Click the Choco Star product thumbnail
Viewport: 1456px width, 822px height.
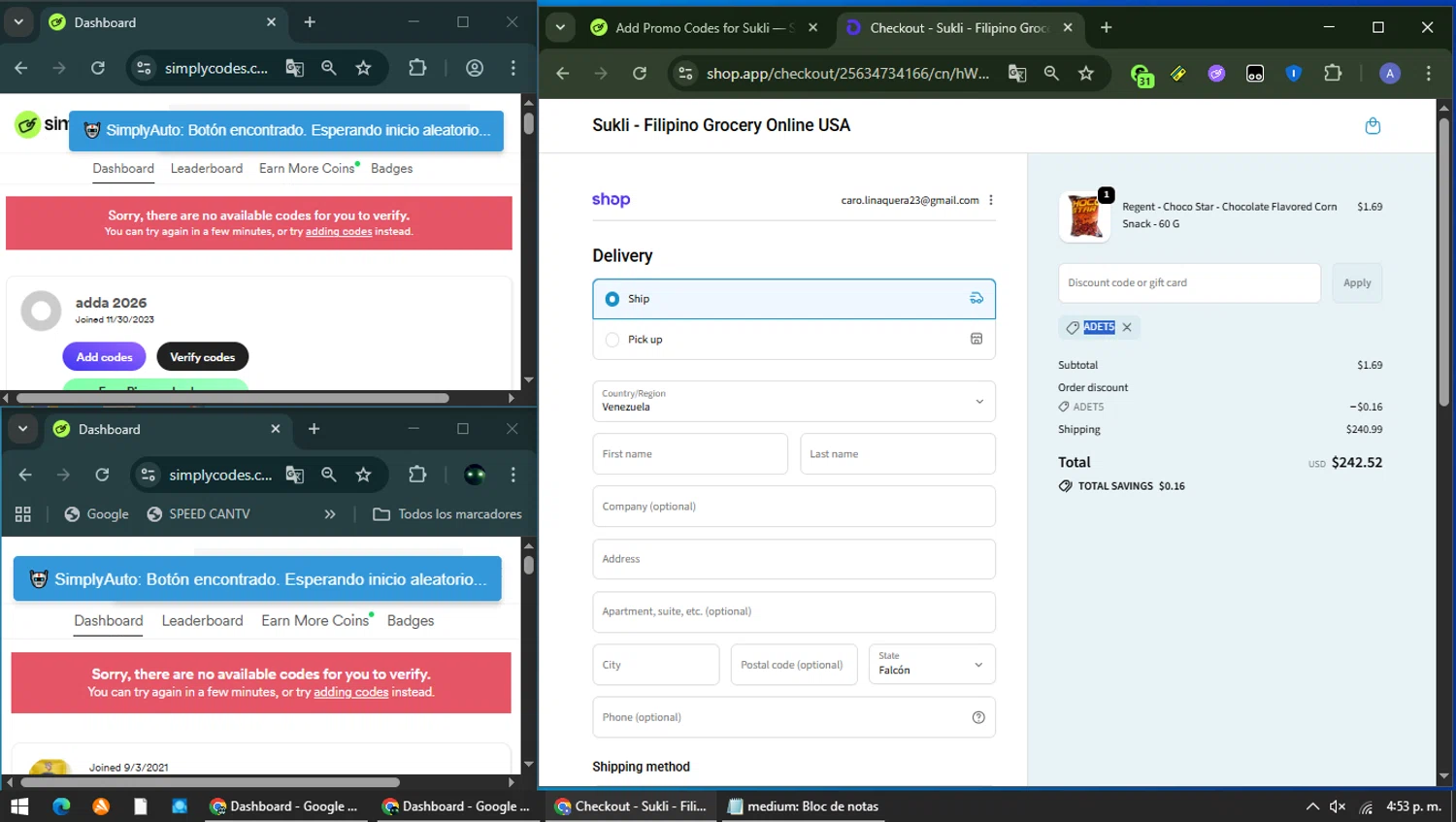1084,215
